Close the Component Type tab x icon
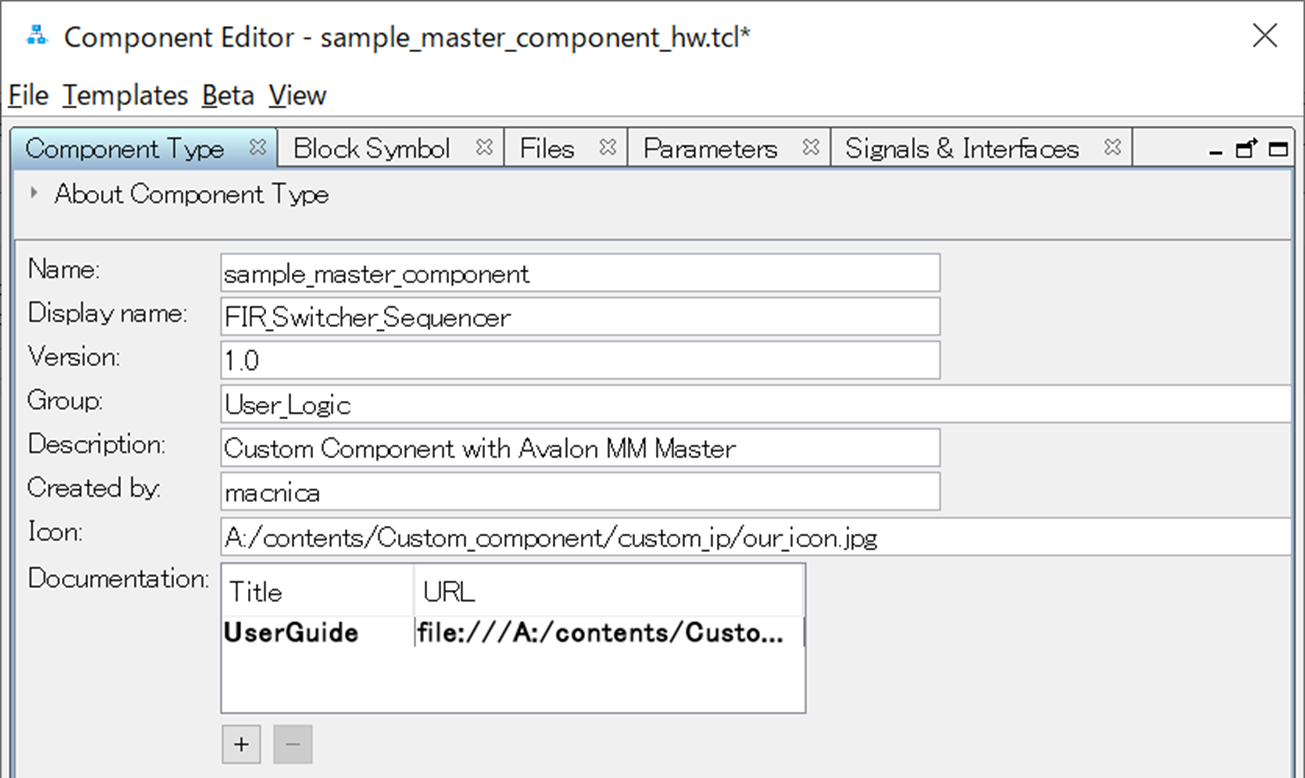Viewport: 1305px width, 778px height. pos(258,147)
